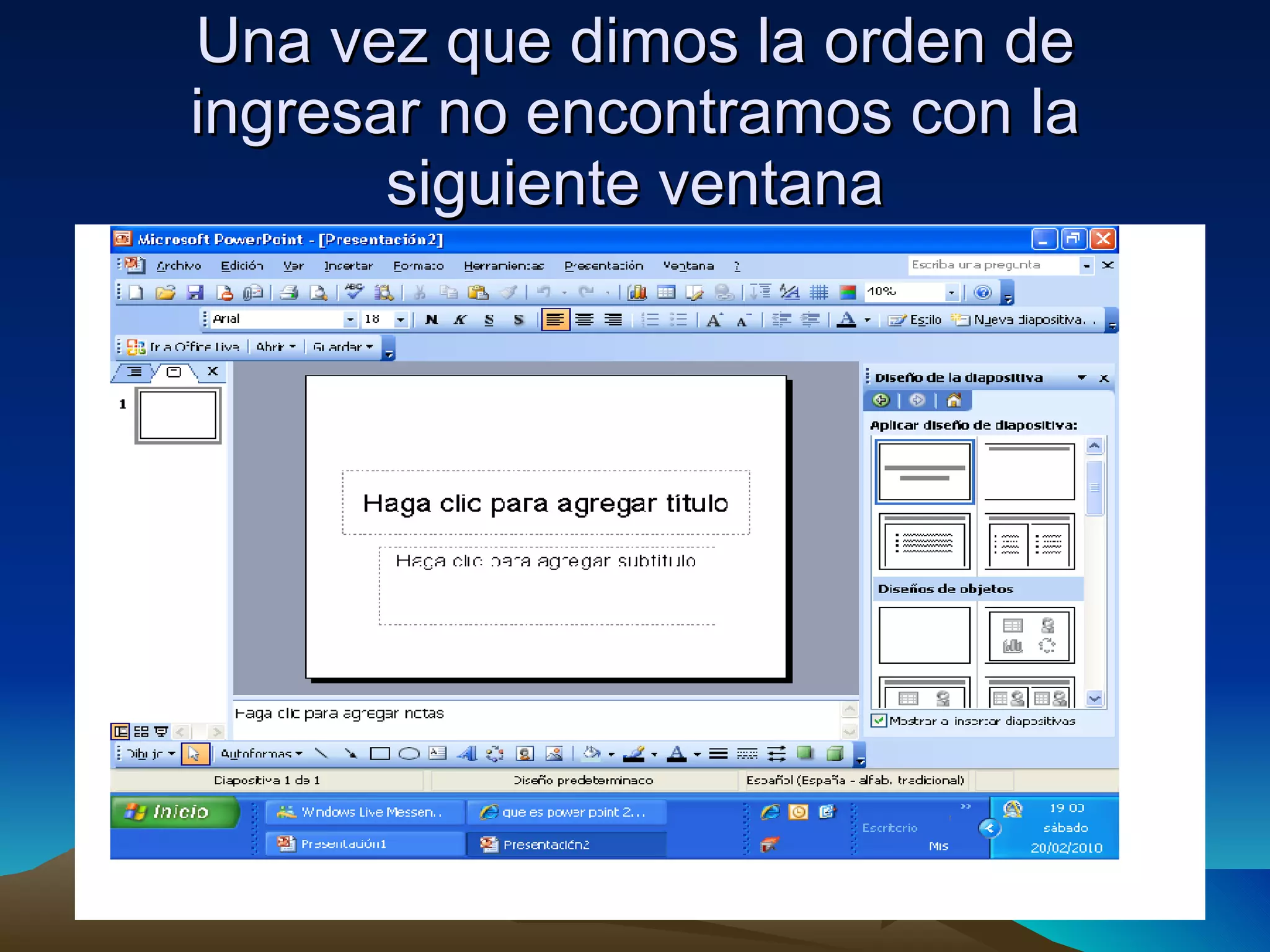Open the Autoformas dropdown
This screenshot has width=1270, height=952.
(262, 754)
